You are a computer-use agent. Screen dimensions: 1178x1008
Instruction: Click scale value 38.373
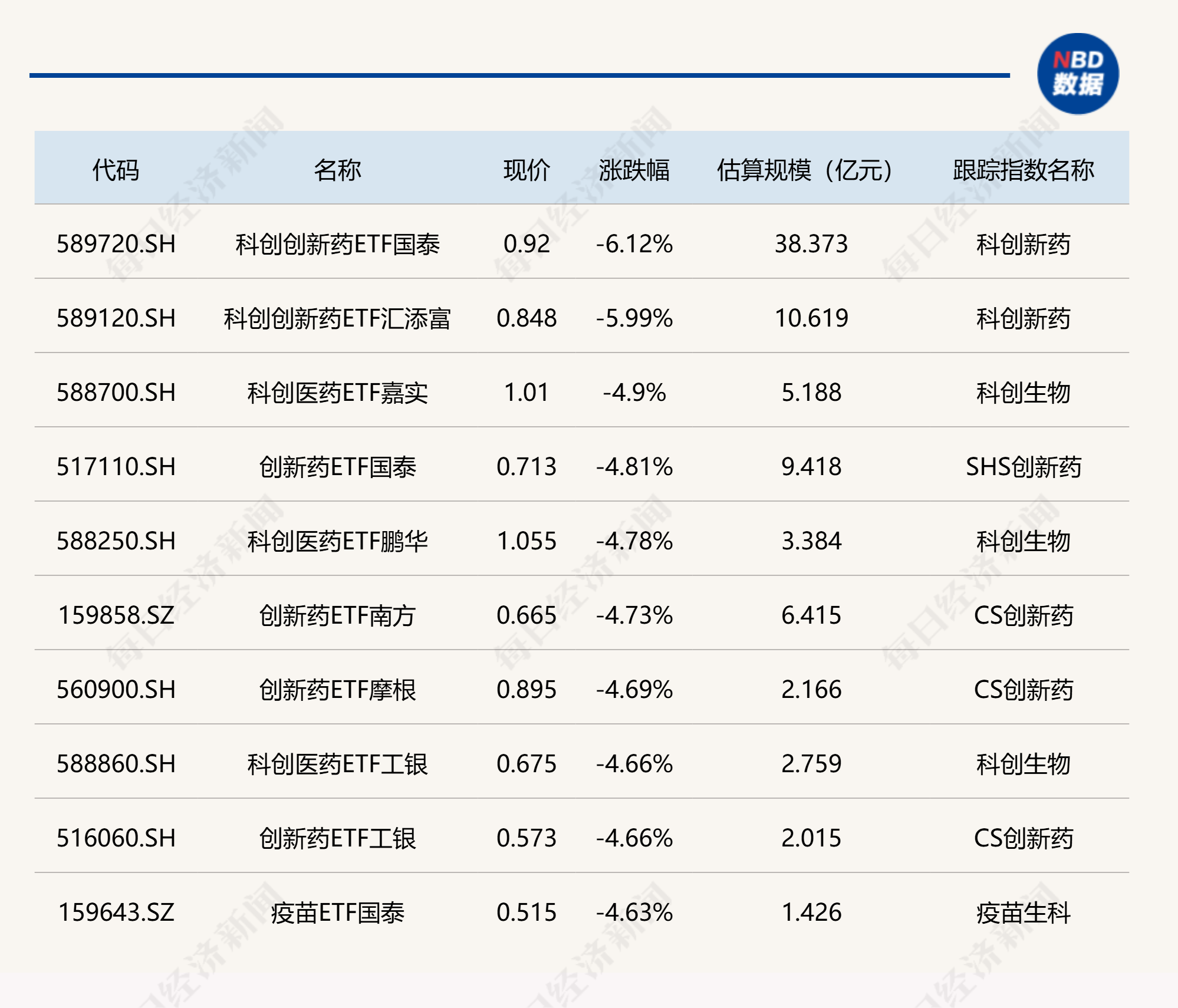(811, 243)
